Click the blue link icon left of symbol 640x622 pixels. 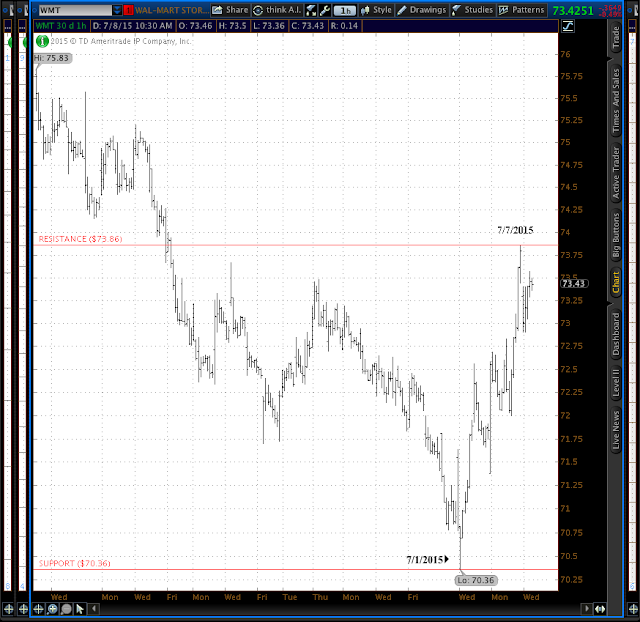35,10
